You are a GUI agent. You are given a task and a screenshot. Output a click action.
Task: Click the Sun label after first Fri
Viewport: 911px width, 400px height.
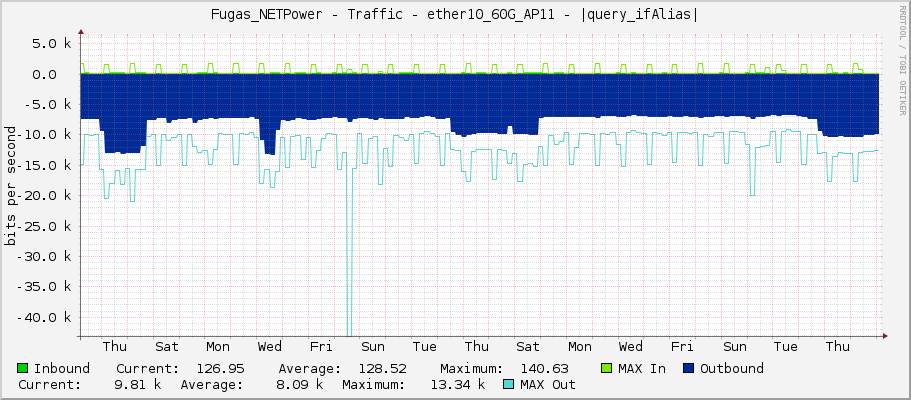pos(372,347)
